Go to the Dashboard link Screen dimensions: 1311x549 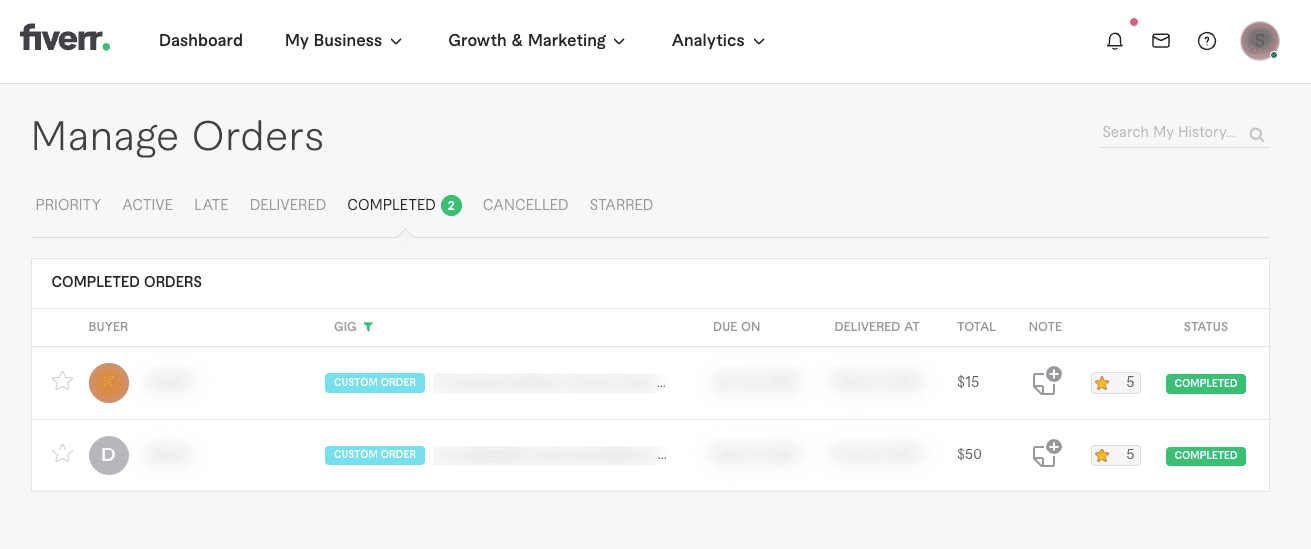201,41
